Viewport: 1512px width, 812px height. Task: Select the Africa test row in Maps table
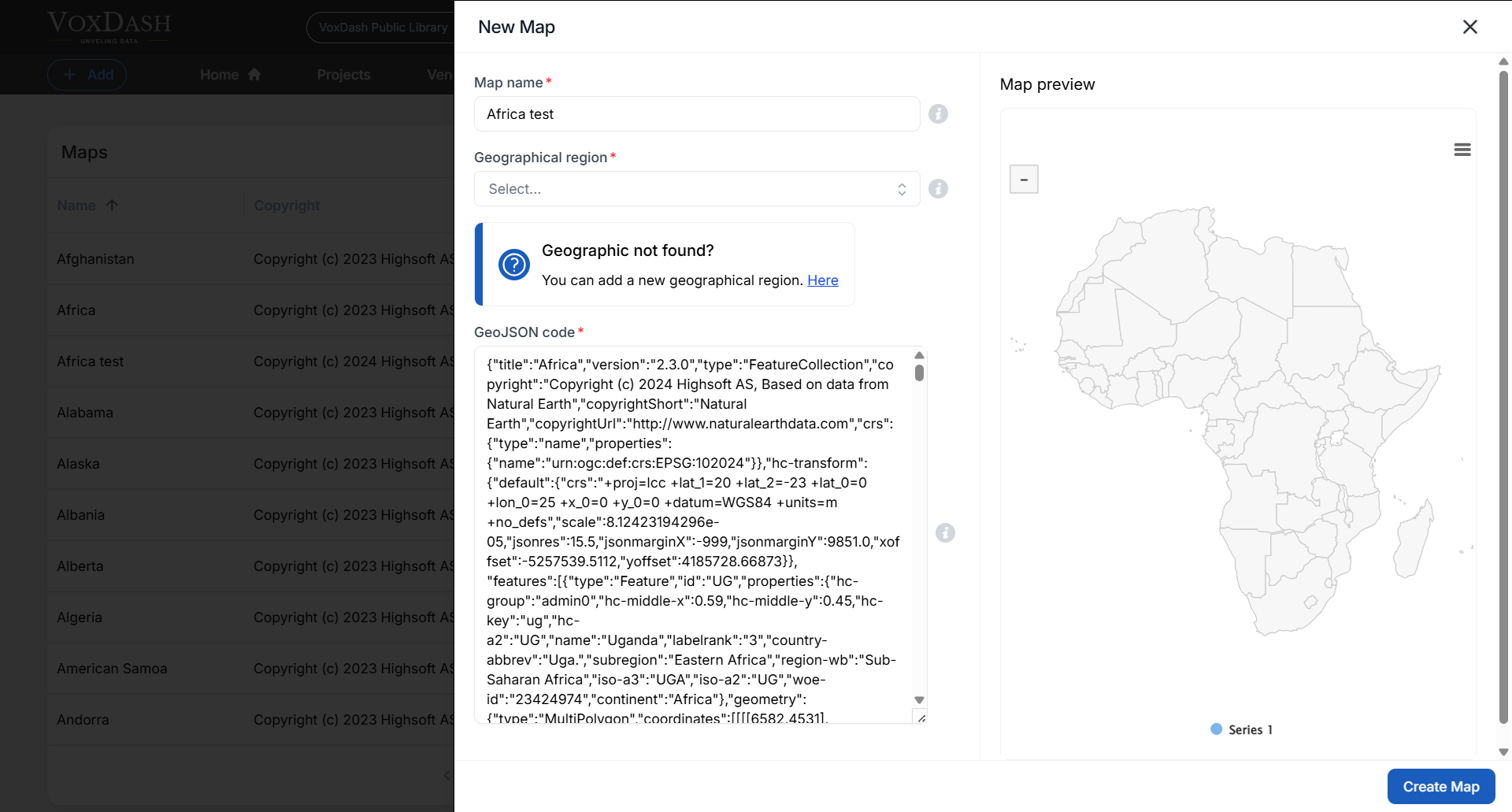click(90, 361)
